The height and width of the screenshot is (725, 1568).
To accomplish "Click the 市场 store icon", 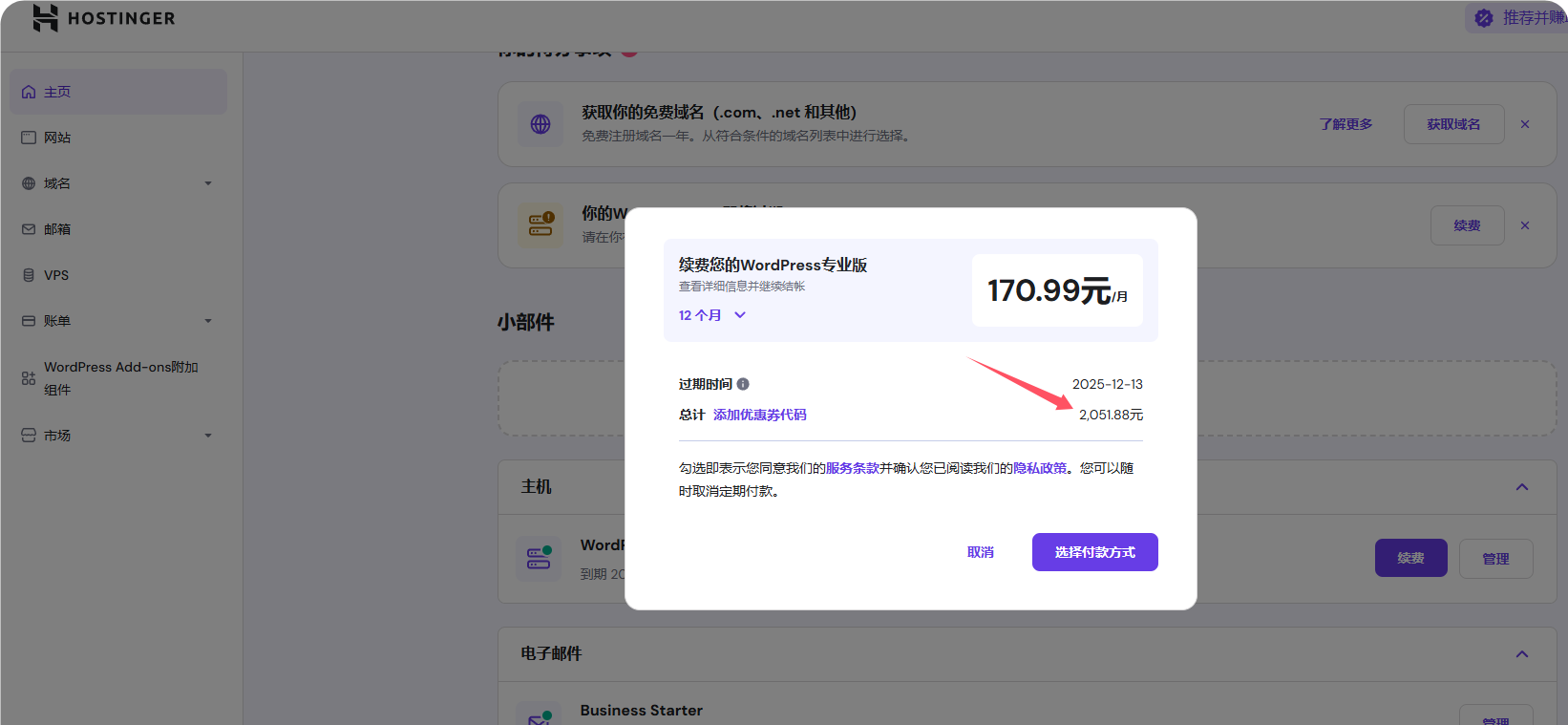I will (29, 436).
